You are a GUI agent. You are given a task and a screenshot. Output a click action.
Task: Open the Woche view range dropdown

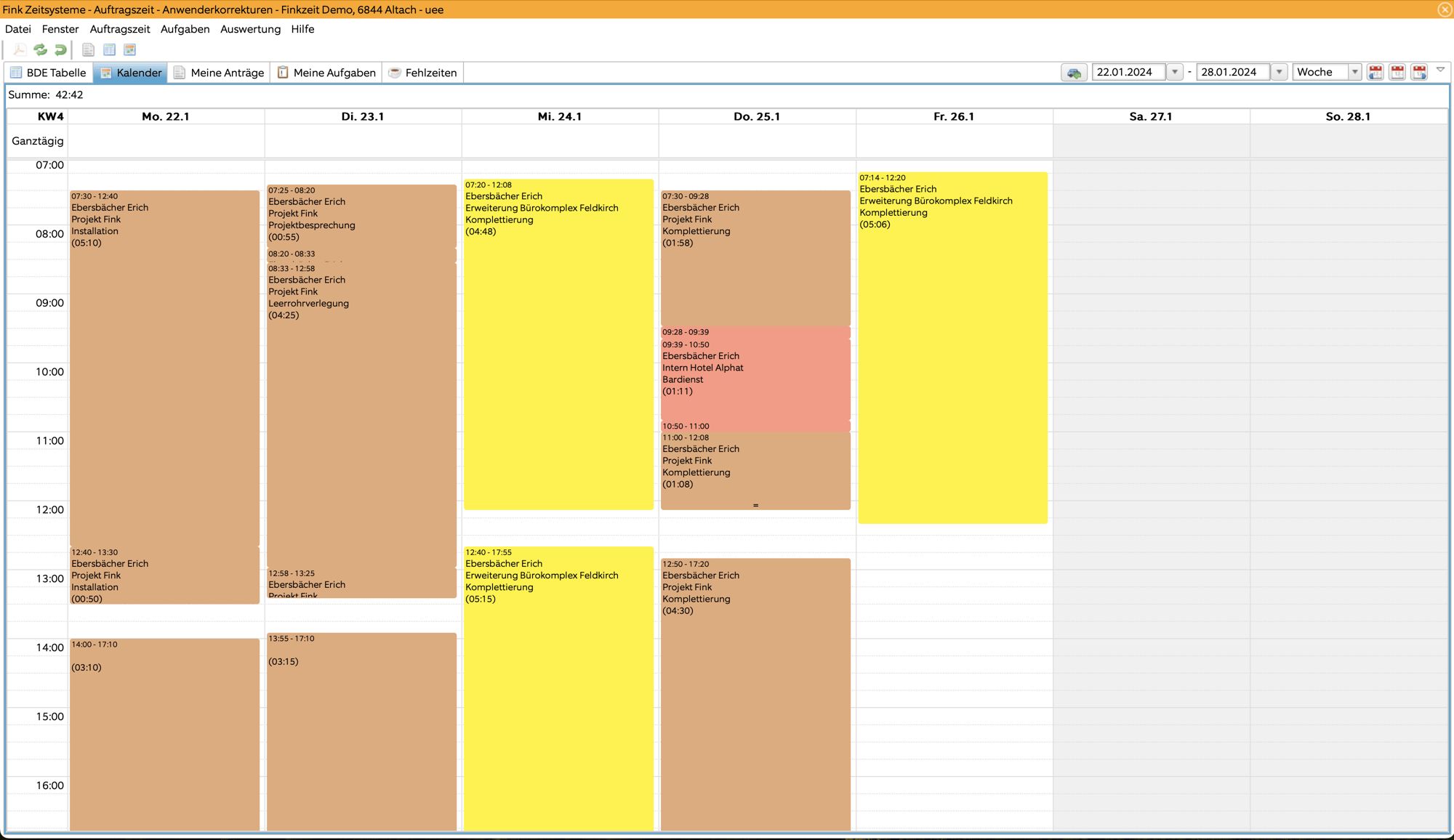click(1355, 72)
